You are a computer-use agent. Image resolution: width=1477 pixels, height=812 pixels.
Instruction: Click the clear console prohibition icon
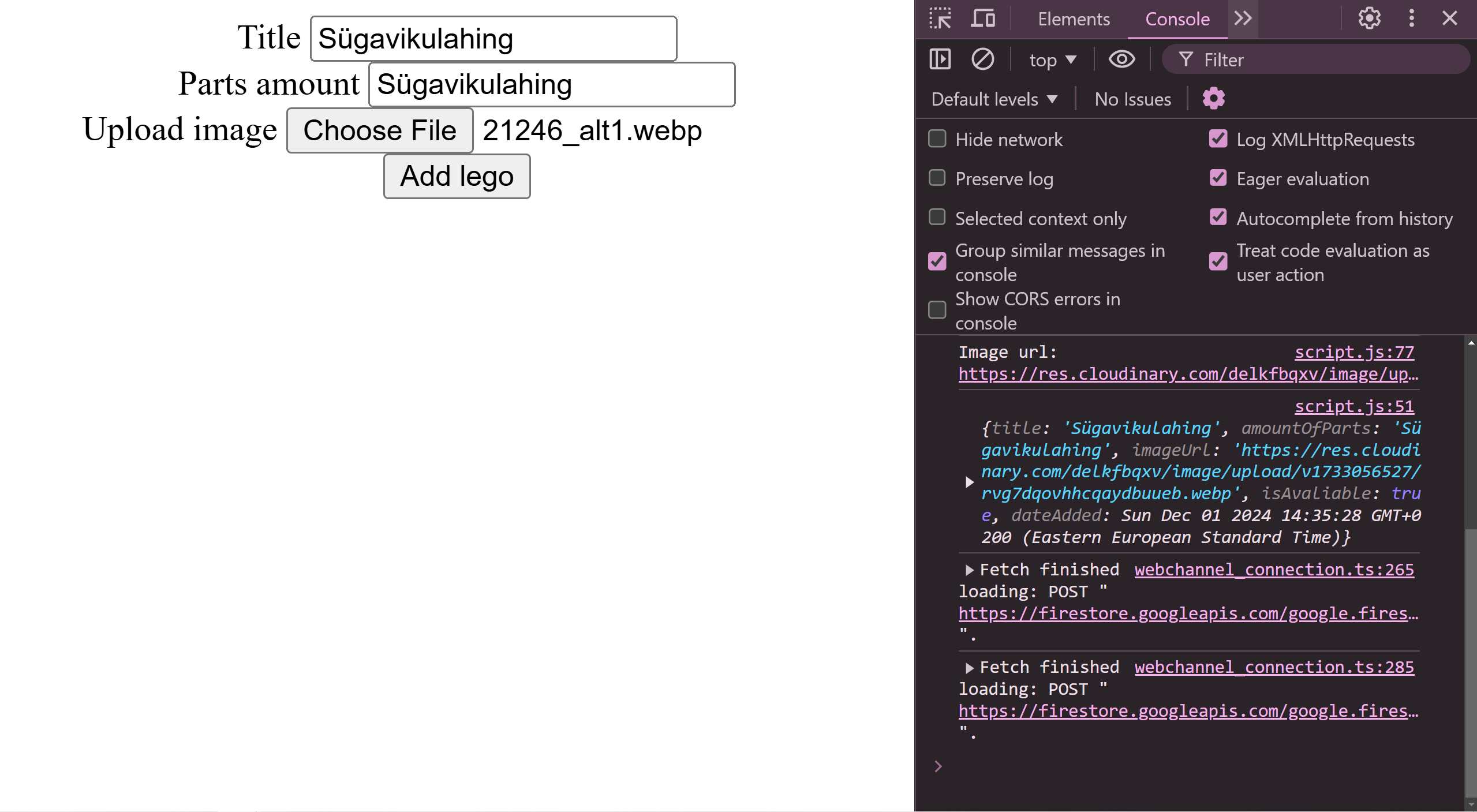[x=981, y=59]
